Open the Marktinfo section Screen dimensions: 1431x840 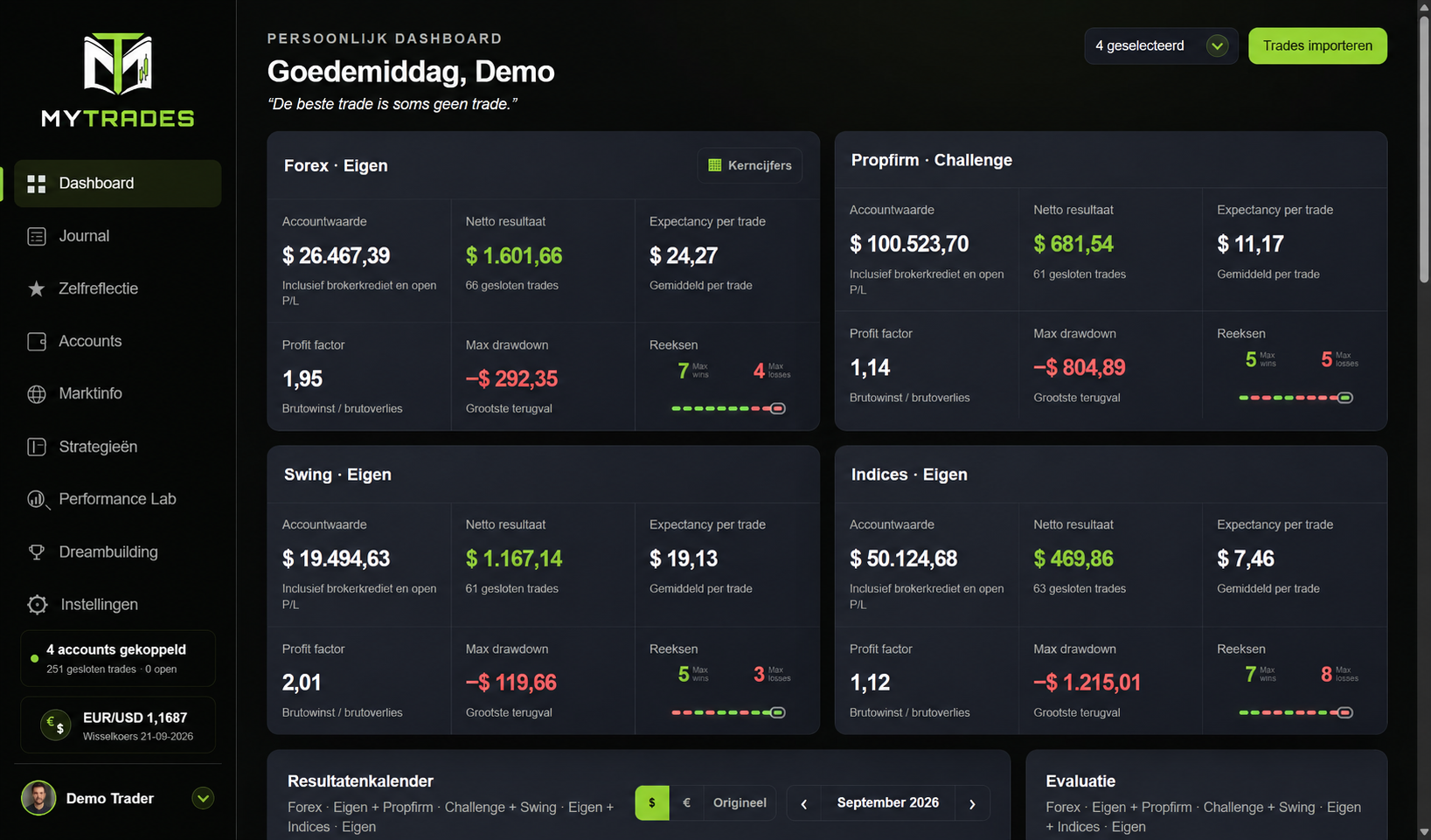coord(117,394)
